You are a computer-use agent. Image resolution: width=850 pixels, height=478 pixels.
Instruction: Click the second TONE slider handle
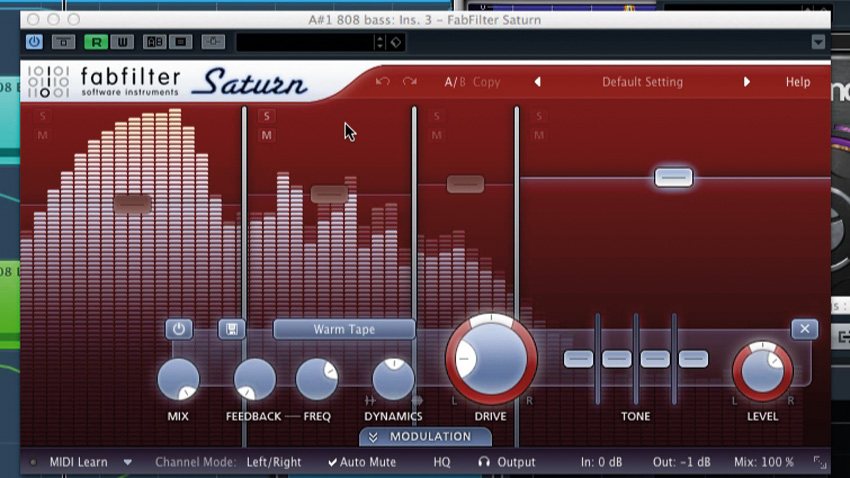point(617,359)
